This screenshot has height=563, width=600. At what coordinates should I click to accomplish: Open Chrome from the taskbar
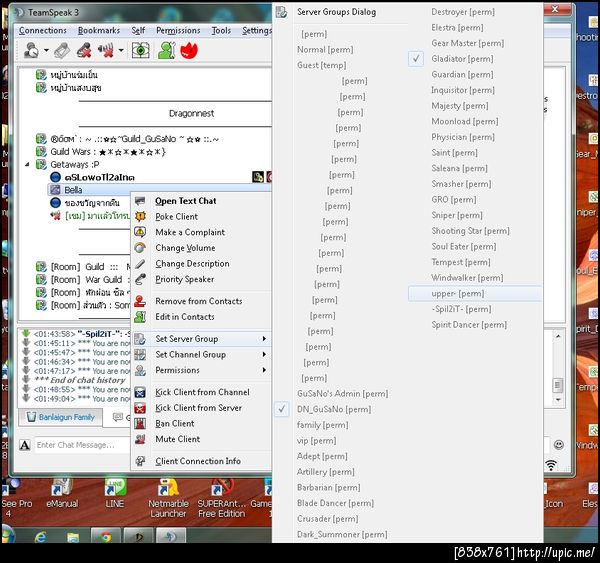pyautogui.click(x=106, y=537)
